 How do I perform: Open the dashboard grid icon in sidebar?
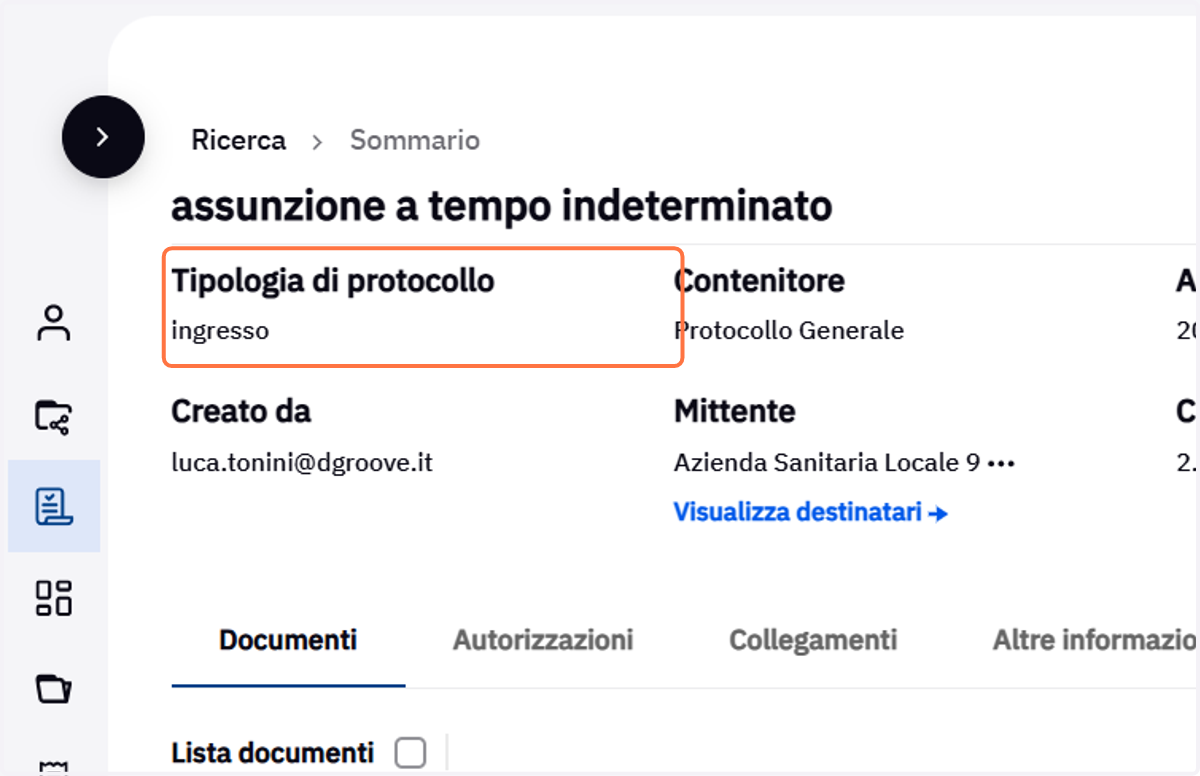(54, 597)
